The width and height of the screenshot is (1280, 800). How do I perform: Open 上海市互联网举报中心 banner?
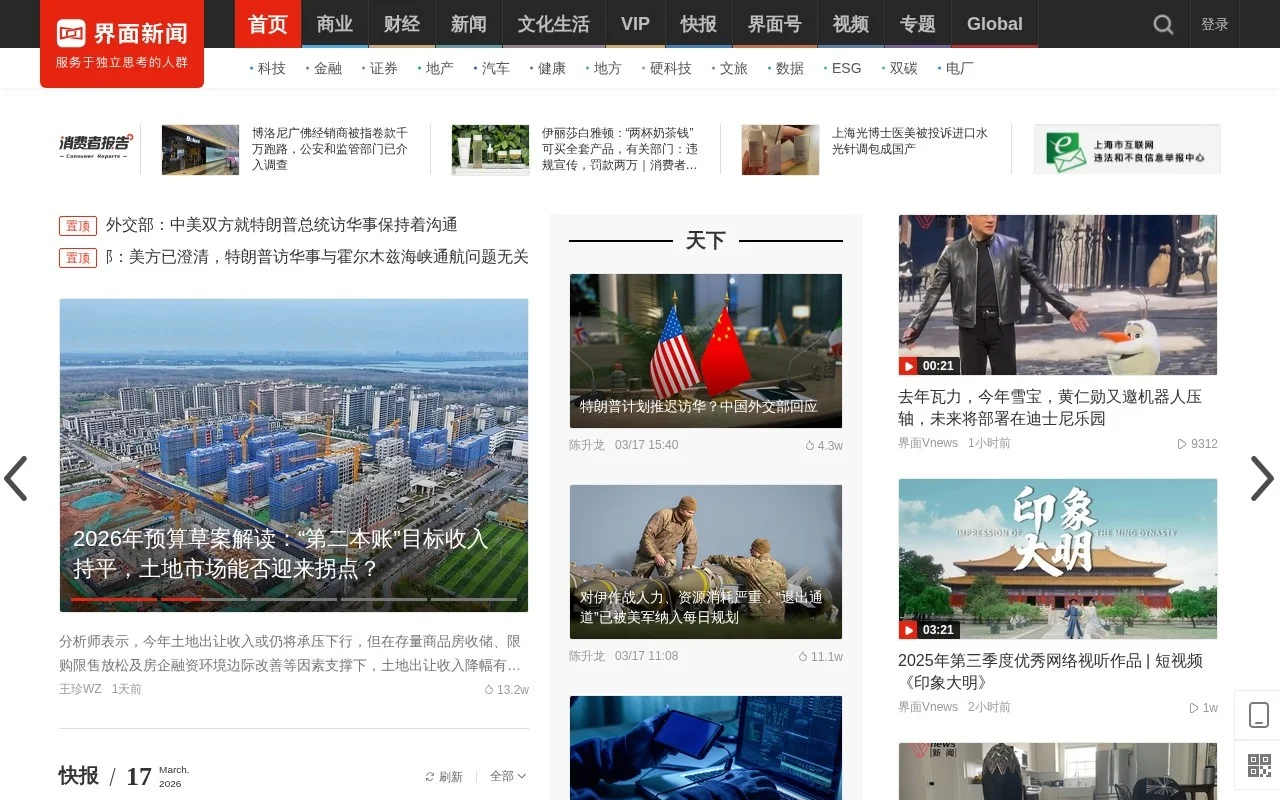1128,149
